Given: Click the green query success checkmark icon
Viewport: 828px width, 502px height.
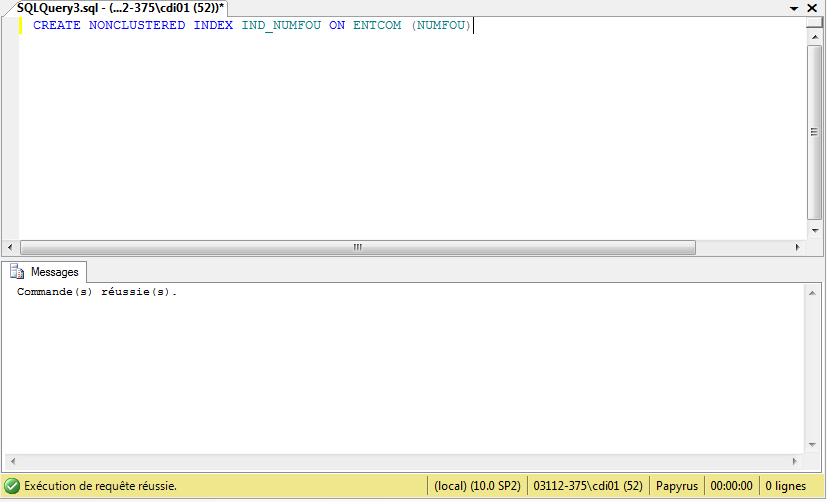Looking at the screenshot, I should pyautogui.click(x=12, y=486).
